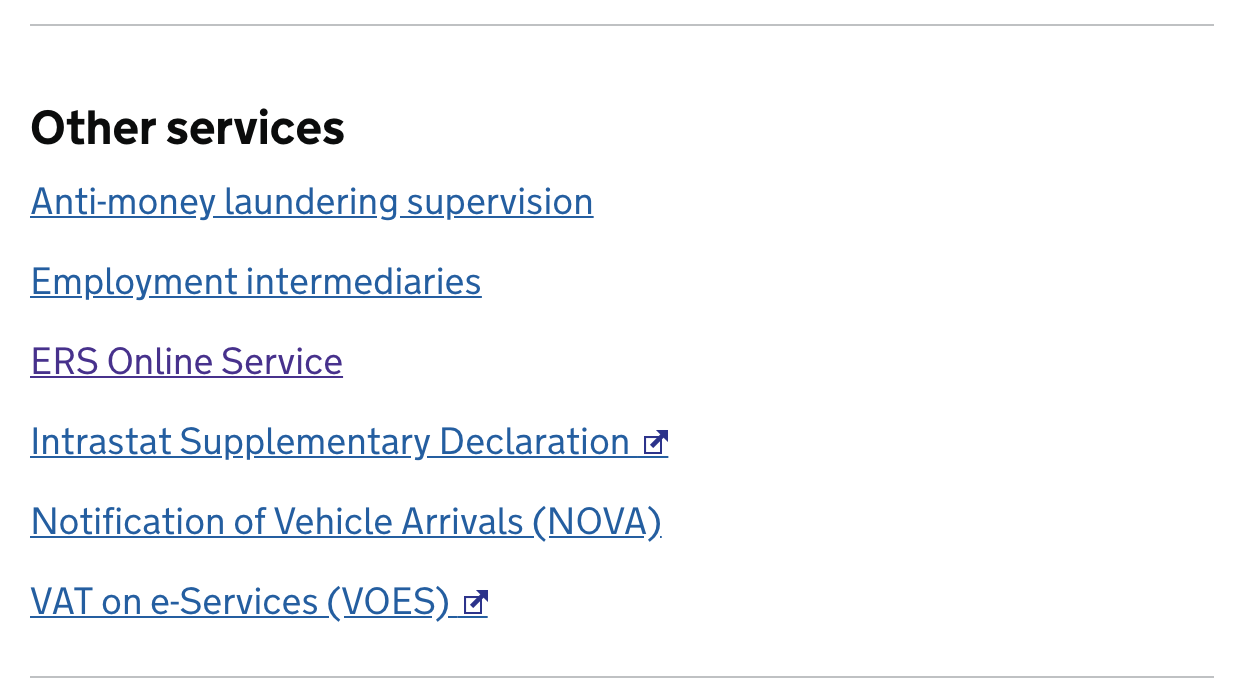Click the word 'Employment' in the second link

pos(134,283)
